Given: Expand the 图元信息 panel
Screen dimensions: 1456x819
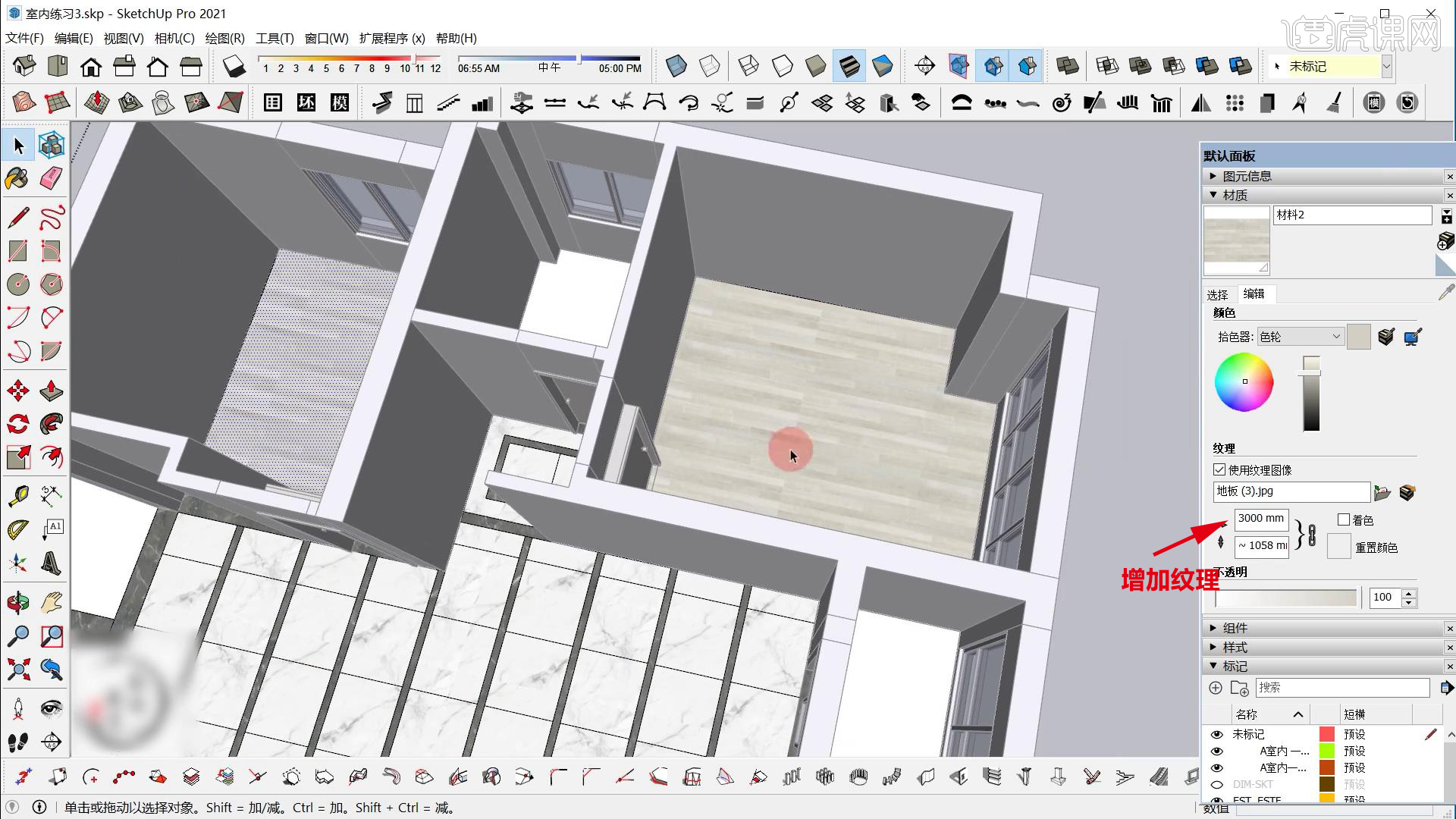Looking at the screenshot, I should click(1213, 176).
